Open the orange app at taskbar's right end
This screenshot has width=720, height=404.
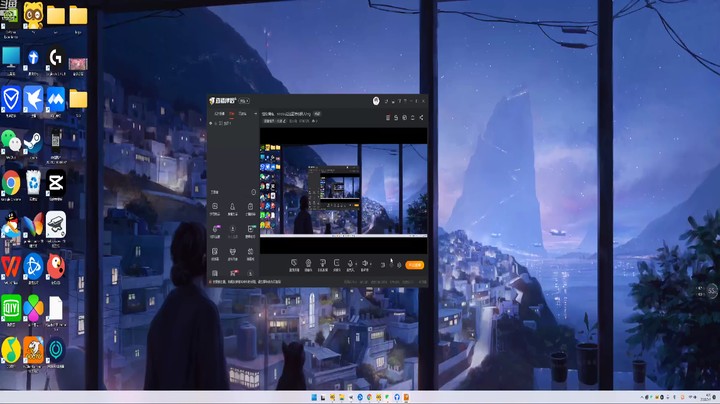pyautogui.click(x=406, y=397)
